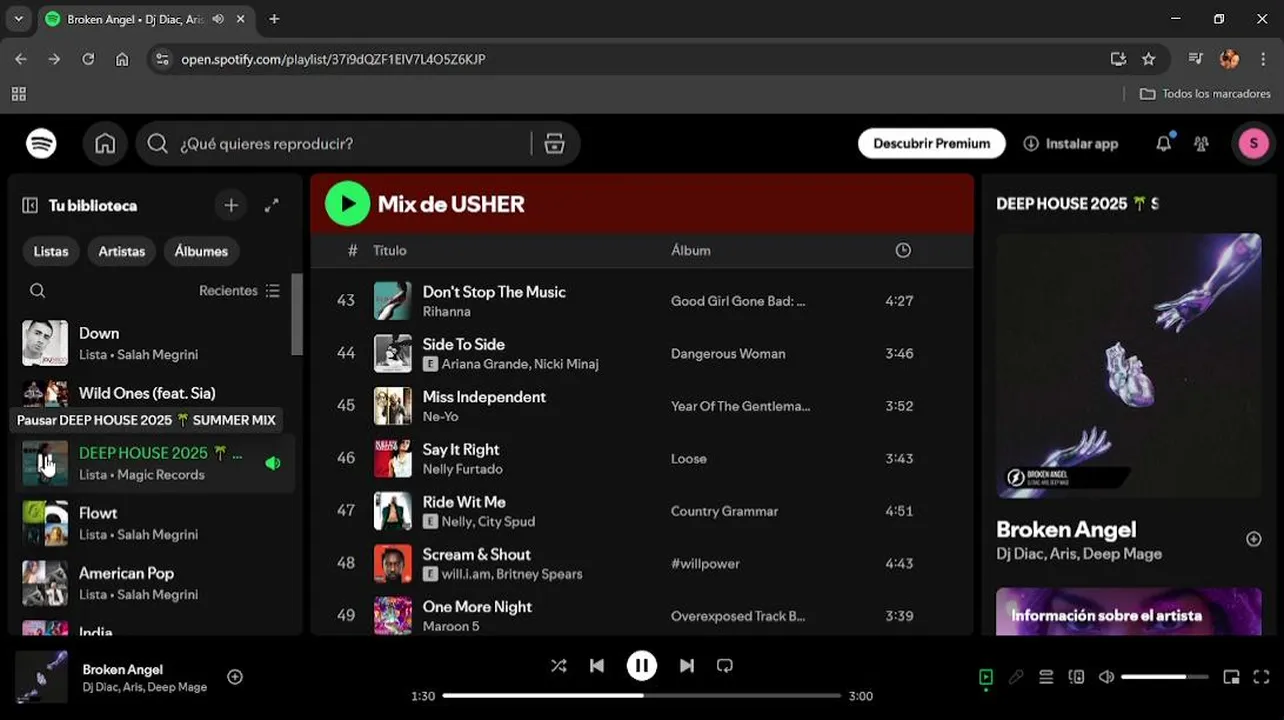Open Recientes sort dropdown
Screen dimensions: 1284x720
(x=240, y=291)
